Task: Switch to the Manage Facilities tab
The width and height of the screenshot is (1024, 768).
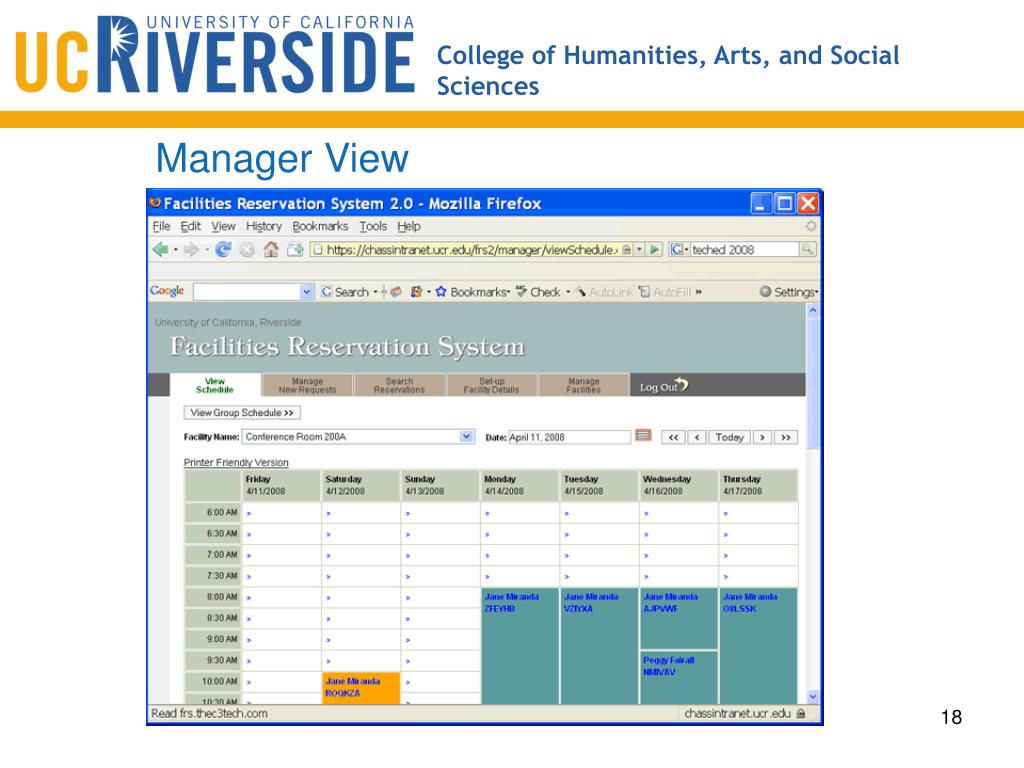Action: pyautogui.click(x=583, y=385)
